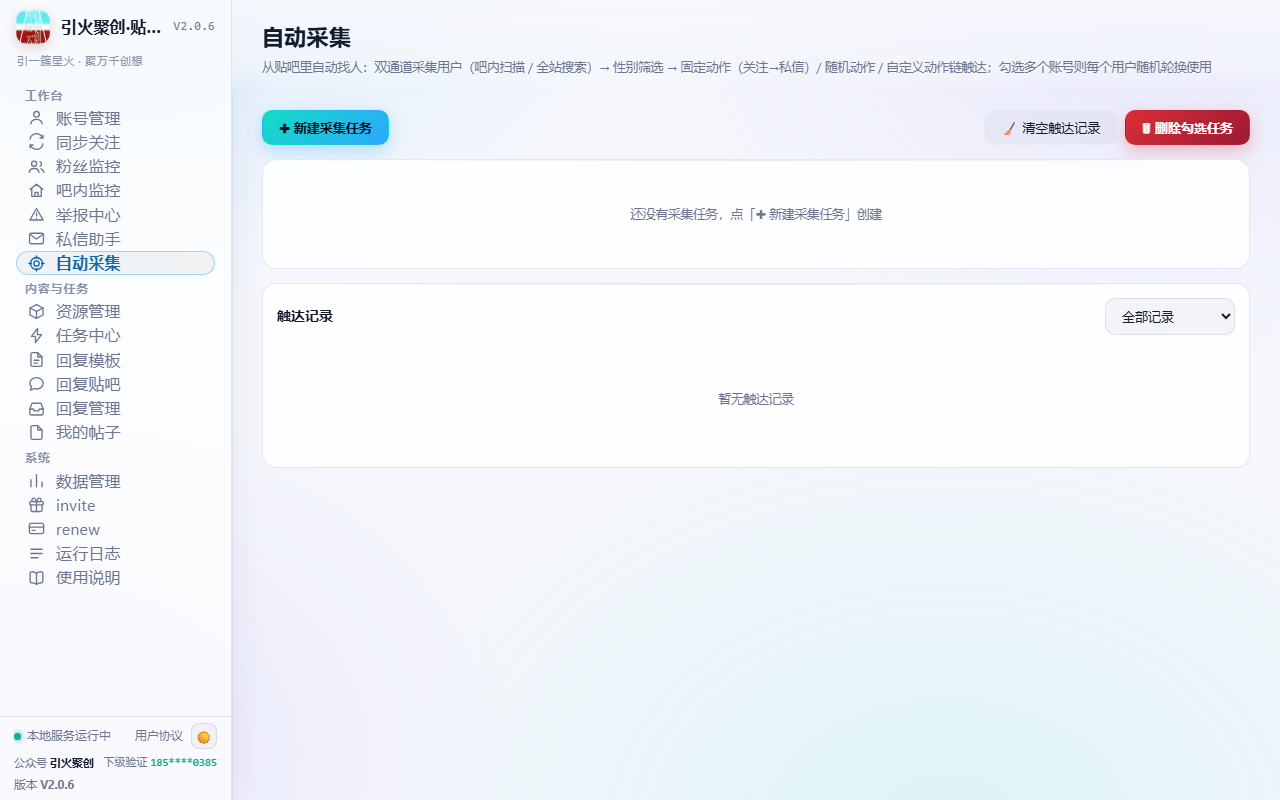This screenshot has height=800, width=1280.
Task: Open 回复模板 sidebar label
Action: [88, 360]
